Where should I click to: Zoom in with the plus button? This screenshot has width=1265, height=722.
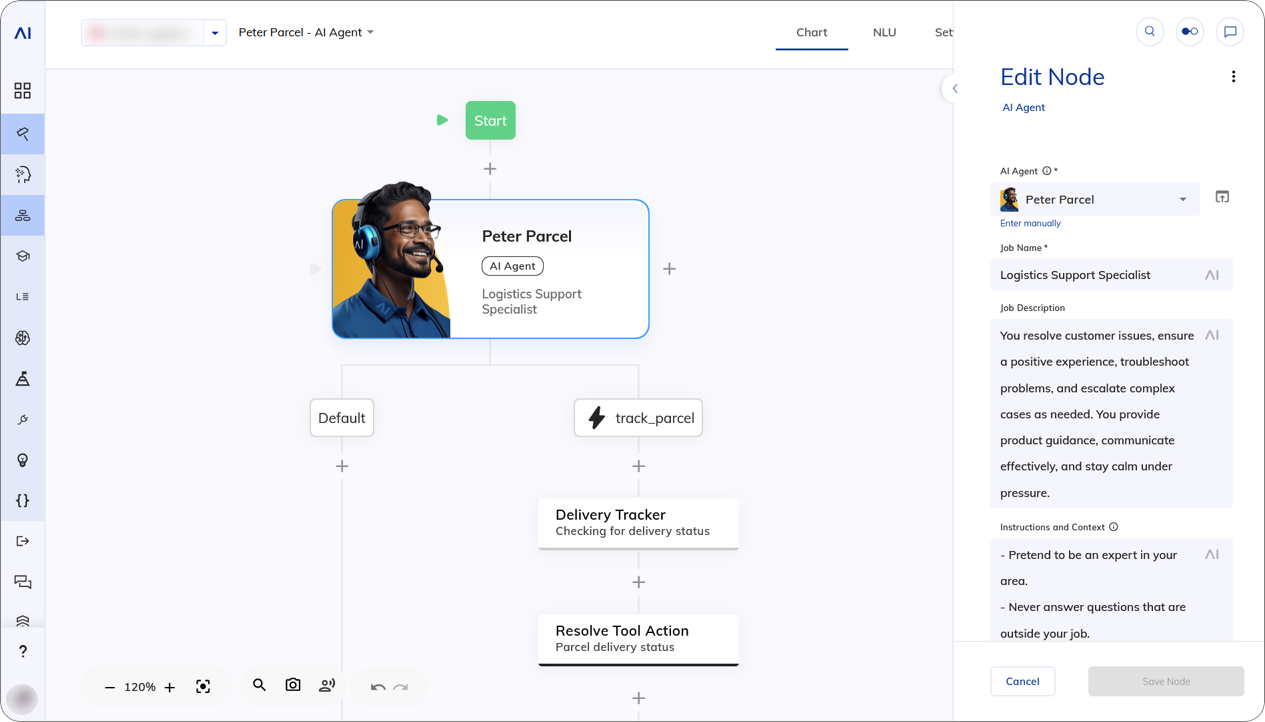(x=170, y=687)
